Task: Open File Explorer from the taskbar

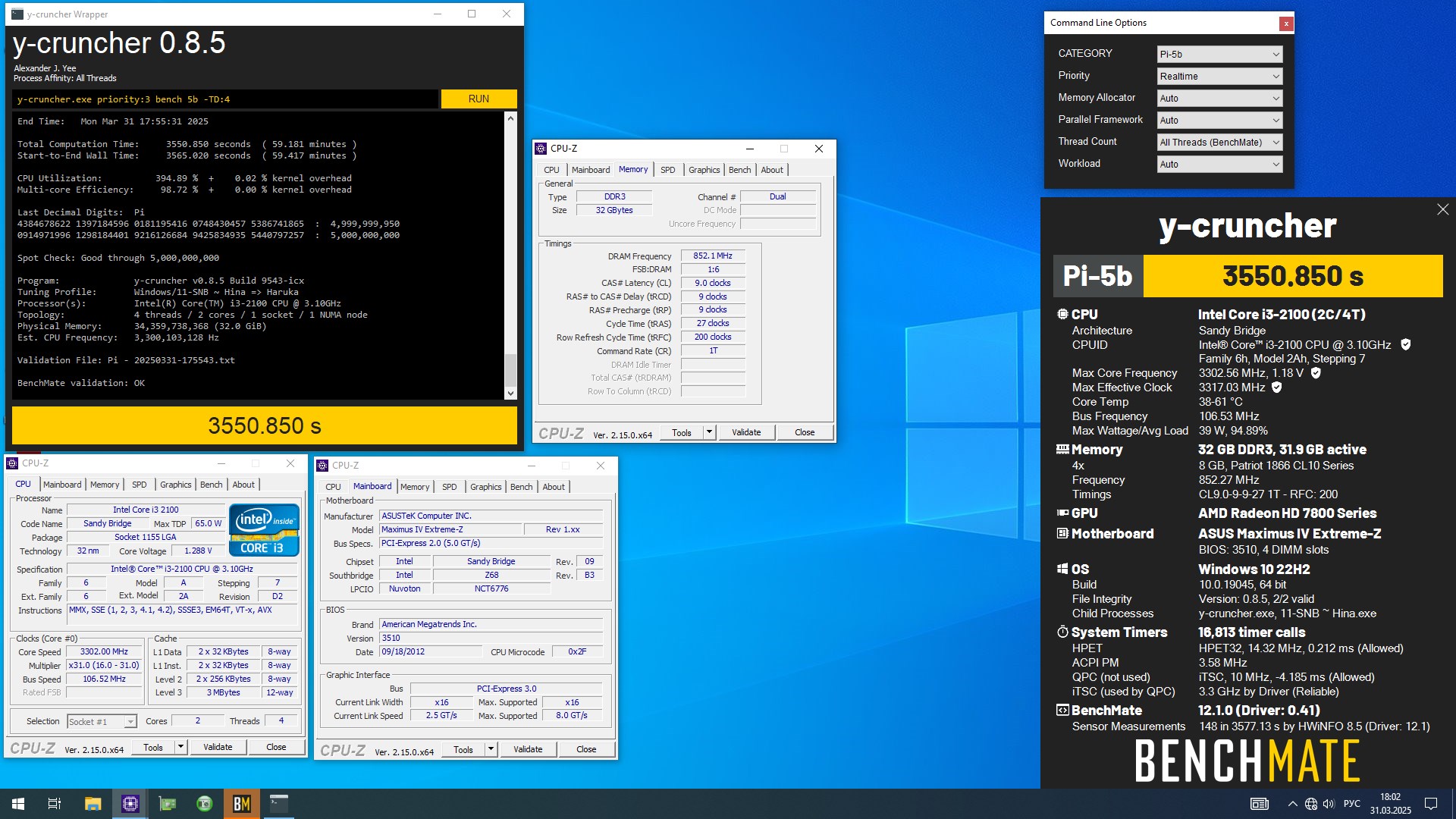Action: pyautogui.click(x=93, y=804)
